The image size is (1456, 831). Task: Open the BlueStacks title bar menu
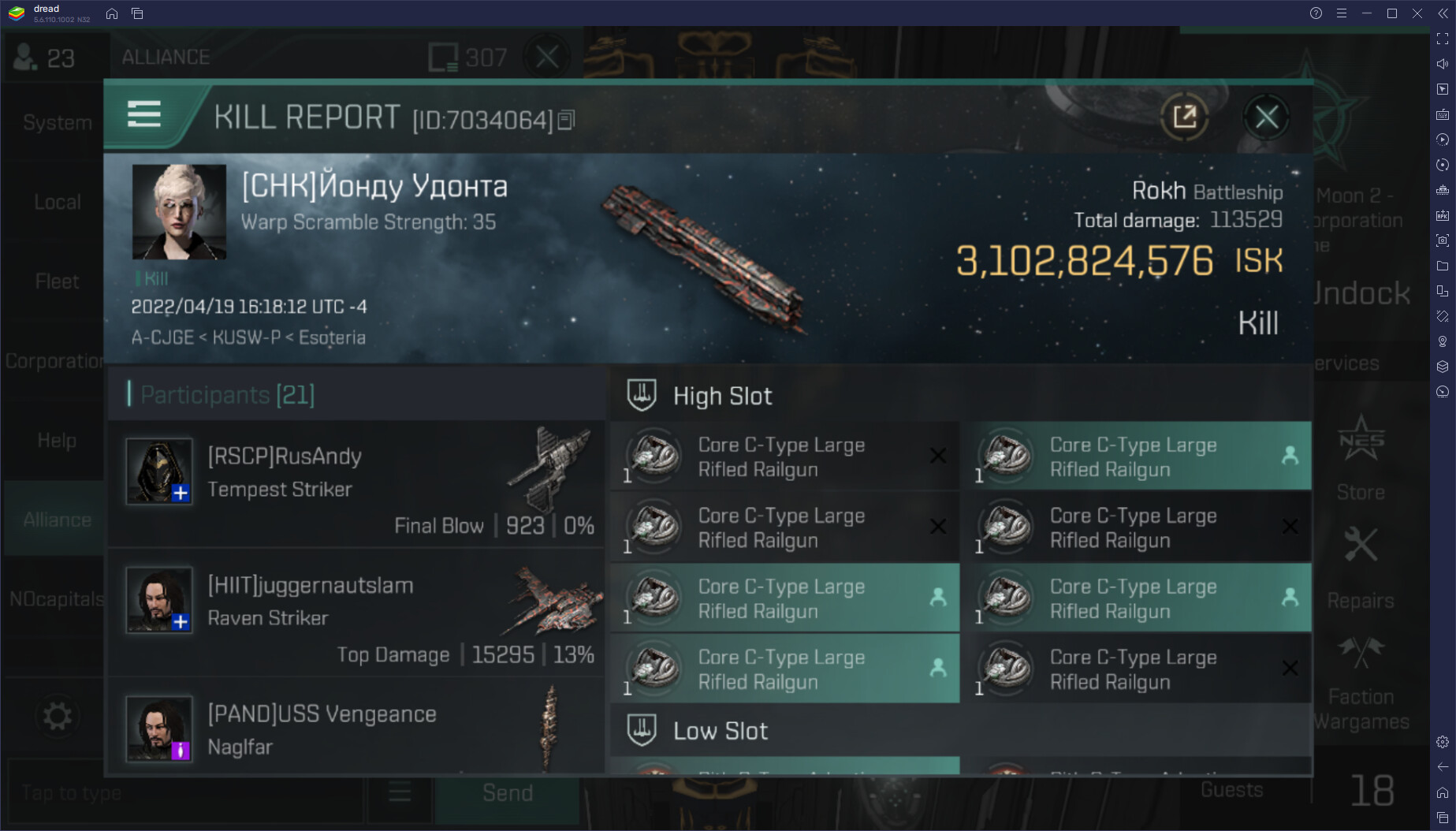tap(1341, 13)
